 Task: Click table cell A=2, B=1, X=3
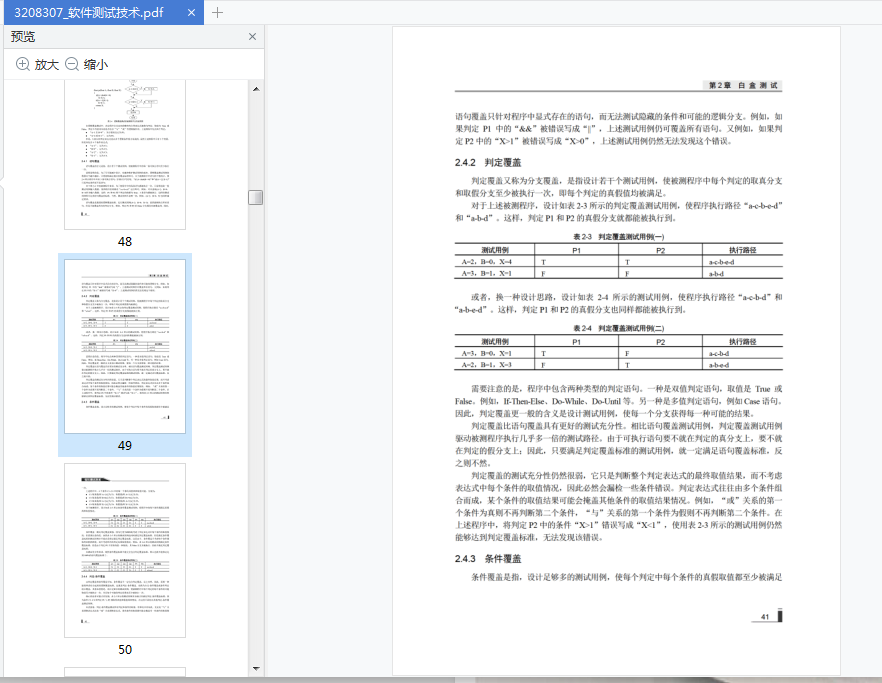point(487,365)
